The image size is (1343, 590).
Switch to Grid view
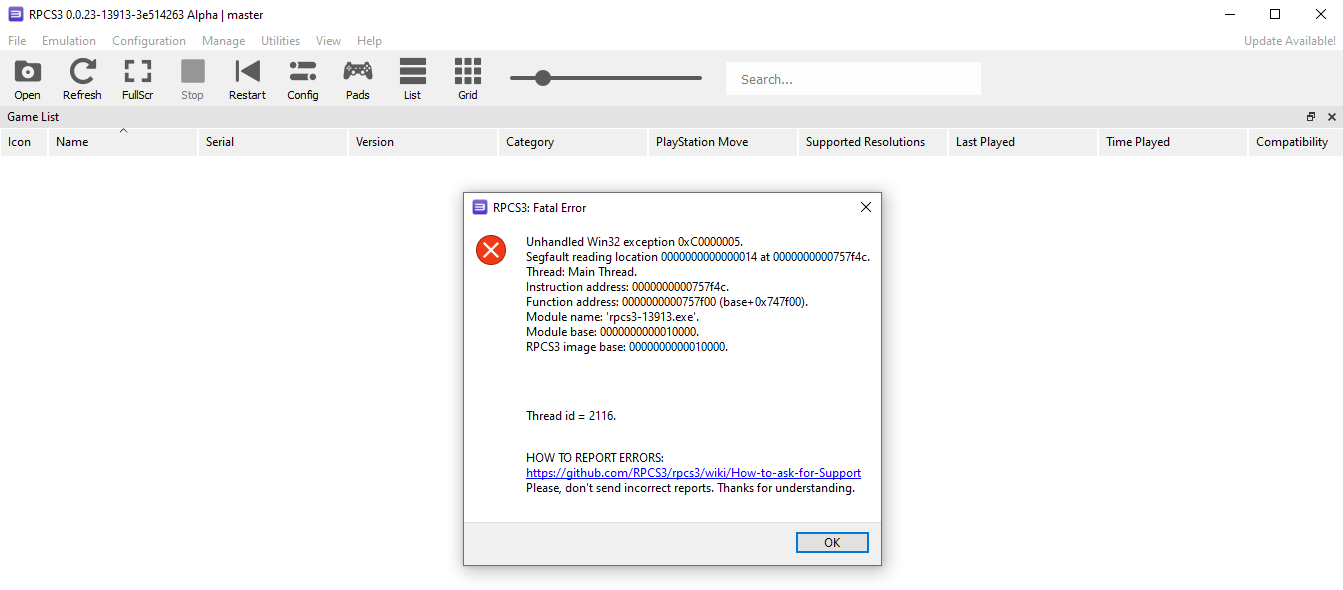(467, 79)
